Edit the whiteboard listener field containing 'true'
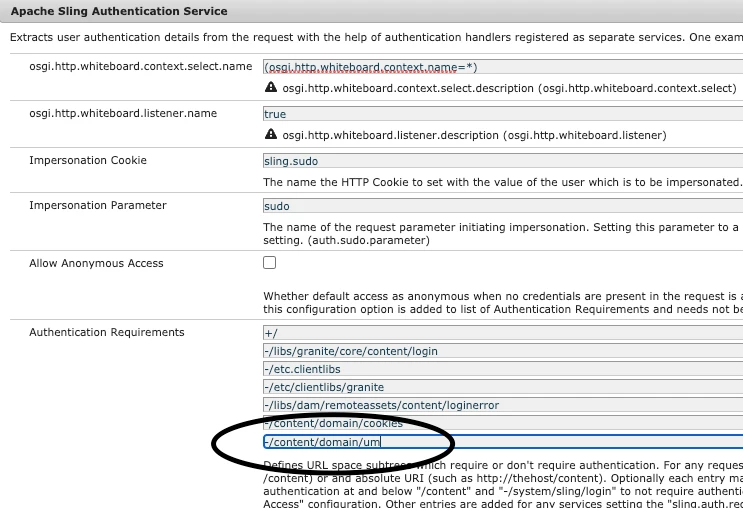The image size is (743, 508). coord(503,114)
